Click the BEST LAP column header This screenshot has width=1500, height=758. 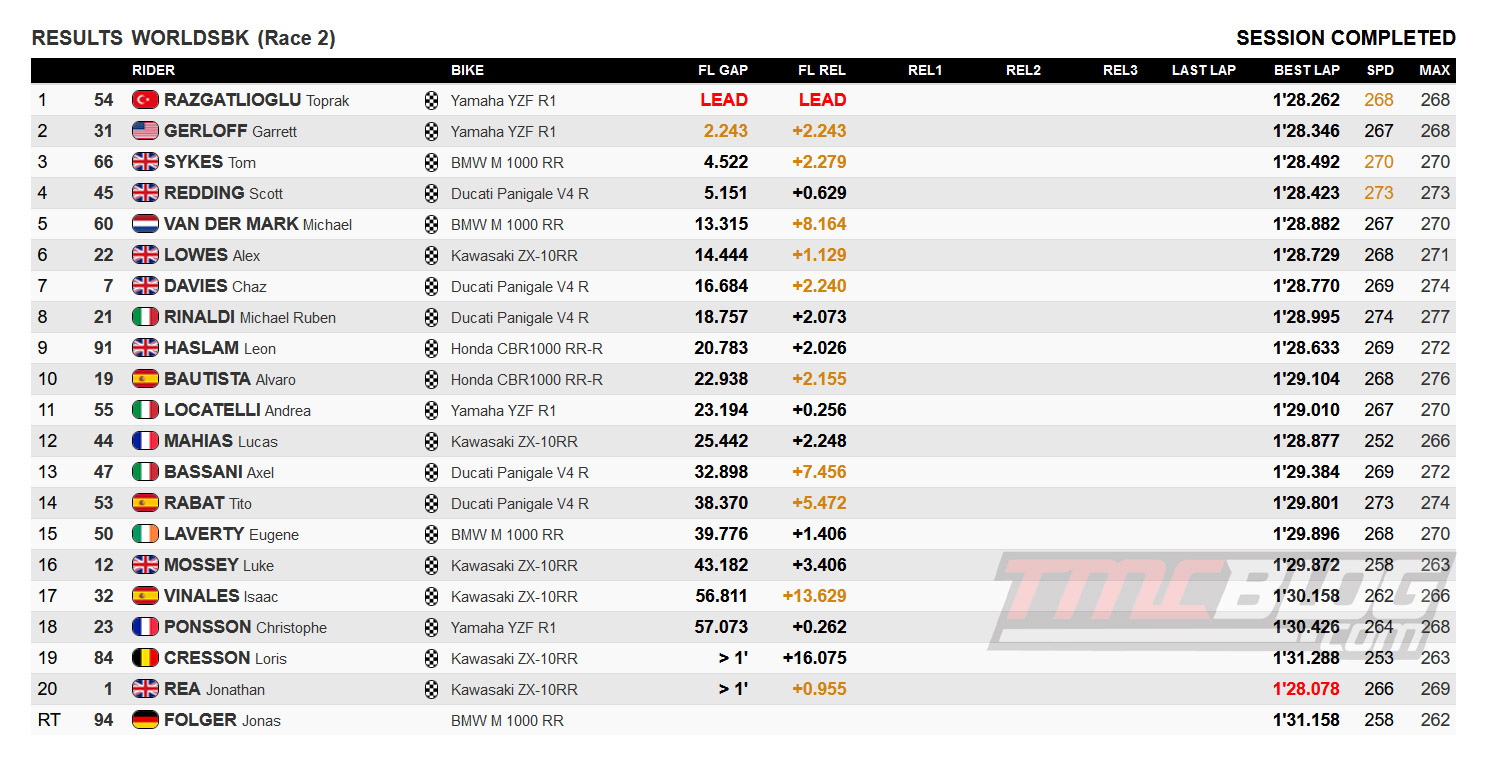click(1306, 70)
